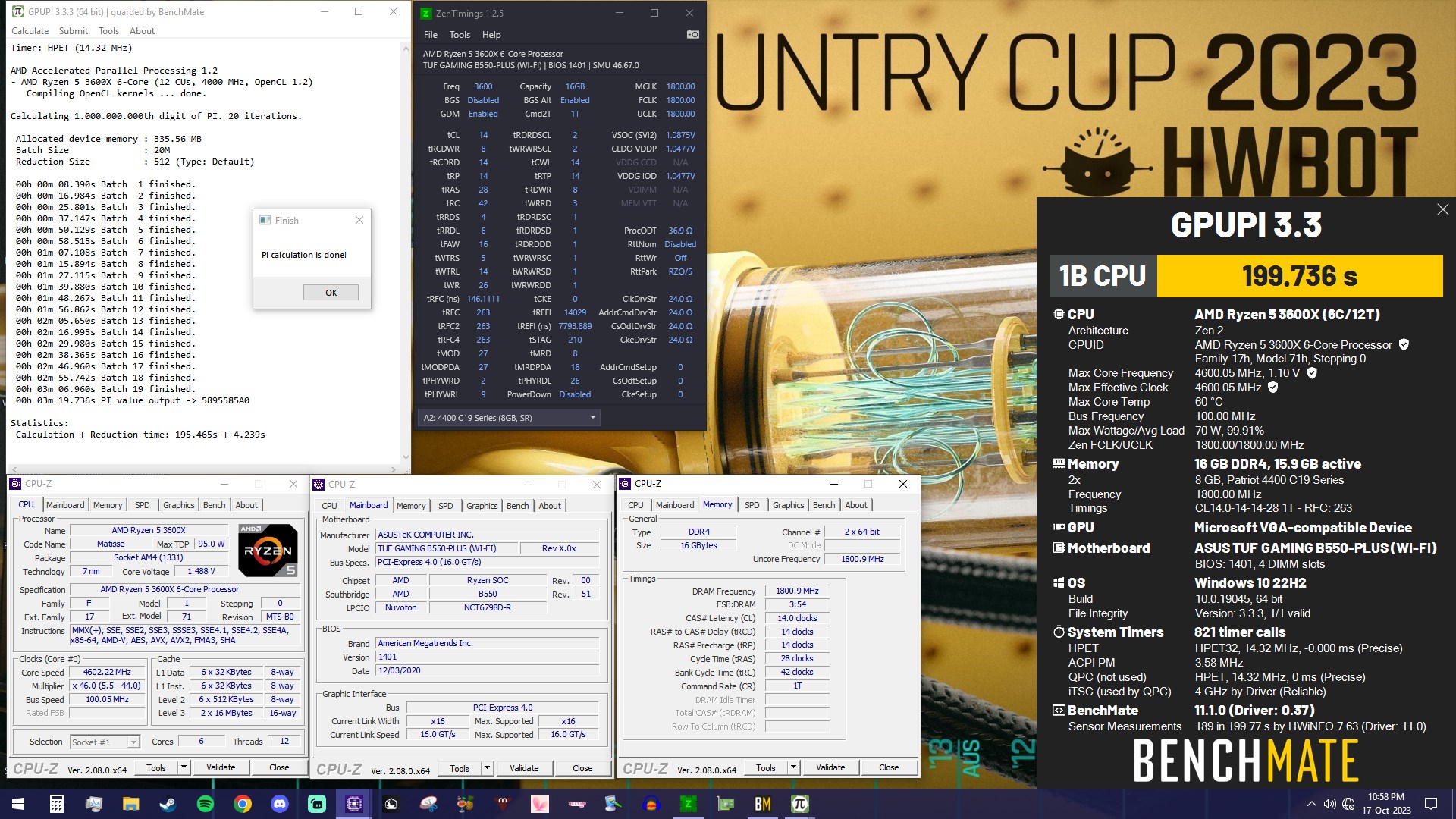Click the Core Speed 4602.22 MHz value
This screenshot has height=819, width=1456.
107,673
